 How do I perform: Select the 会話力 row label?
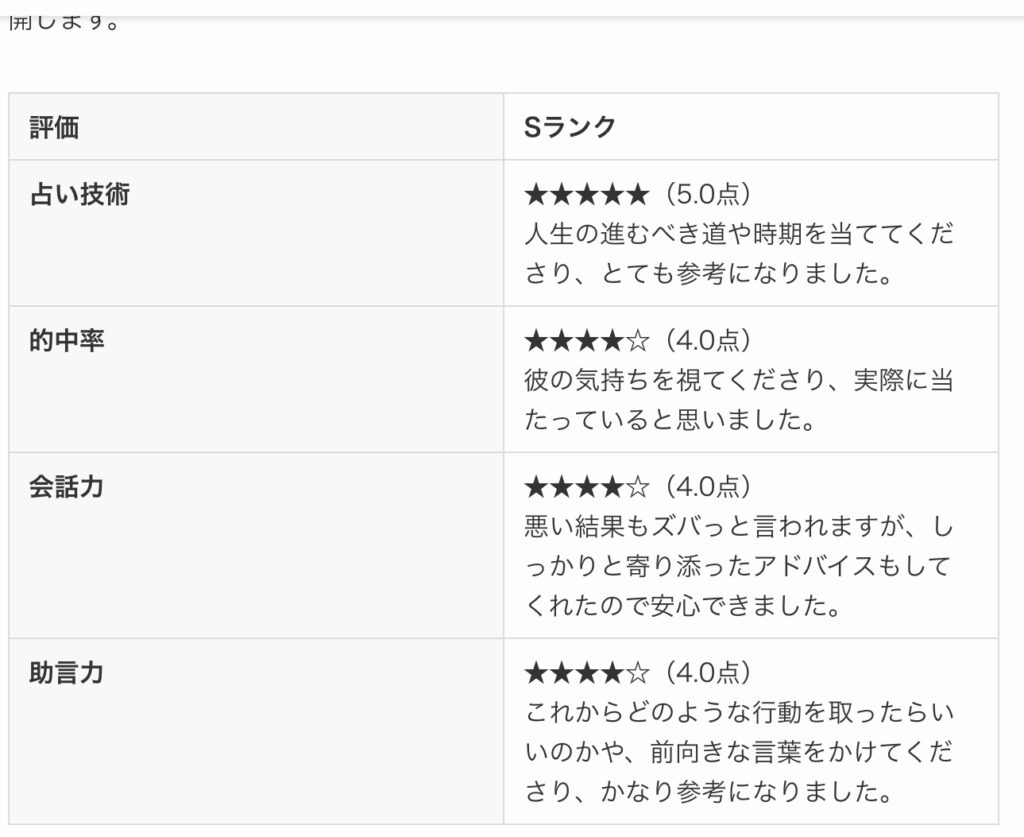[x=67, y=487]
